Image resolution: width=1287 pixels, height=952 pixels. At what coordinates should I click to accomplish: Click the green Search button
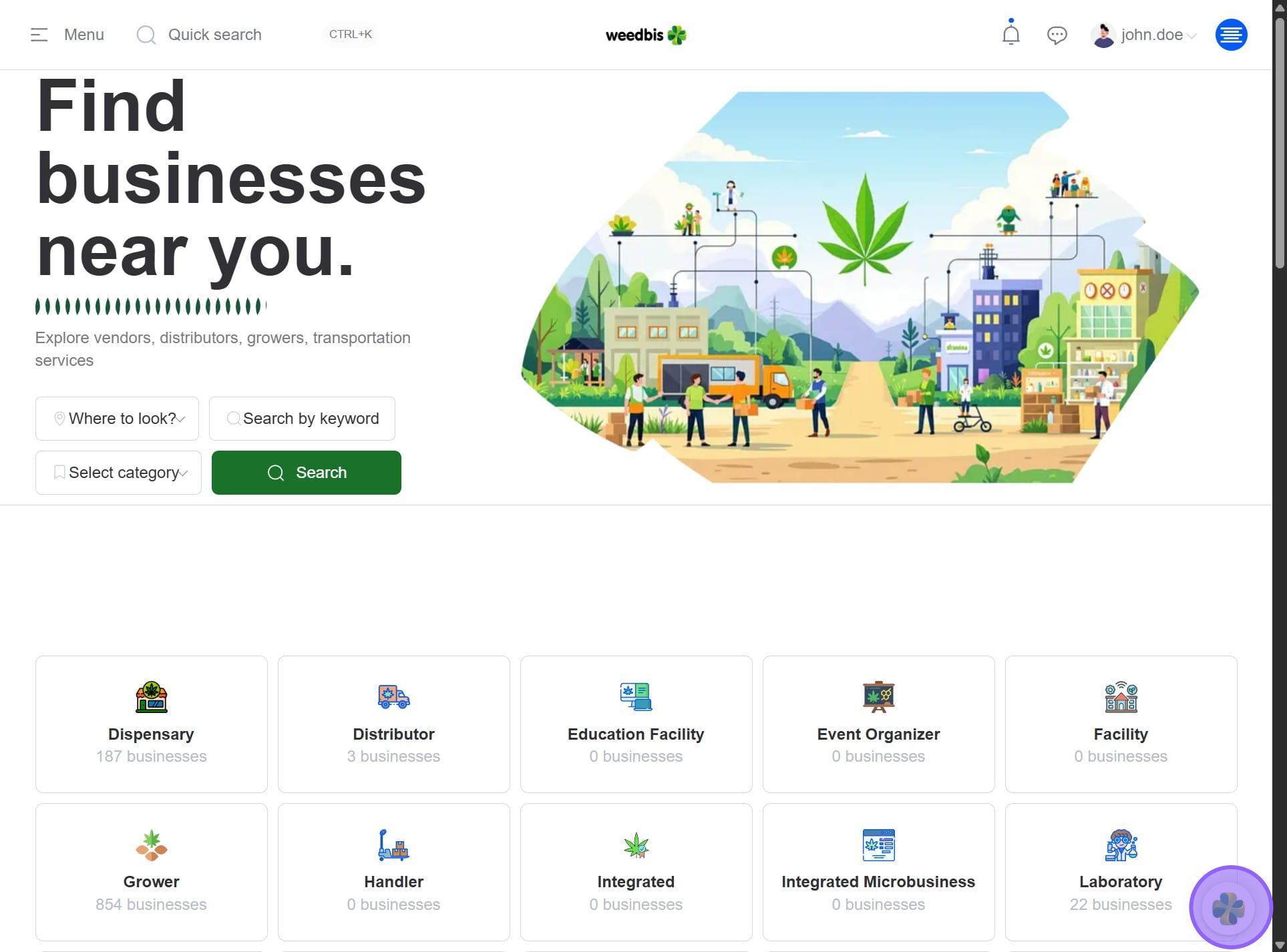pos(307,473)
